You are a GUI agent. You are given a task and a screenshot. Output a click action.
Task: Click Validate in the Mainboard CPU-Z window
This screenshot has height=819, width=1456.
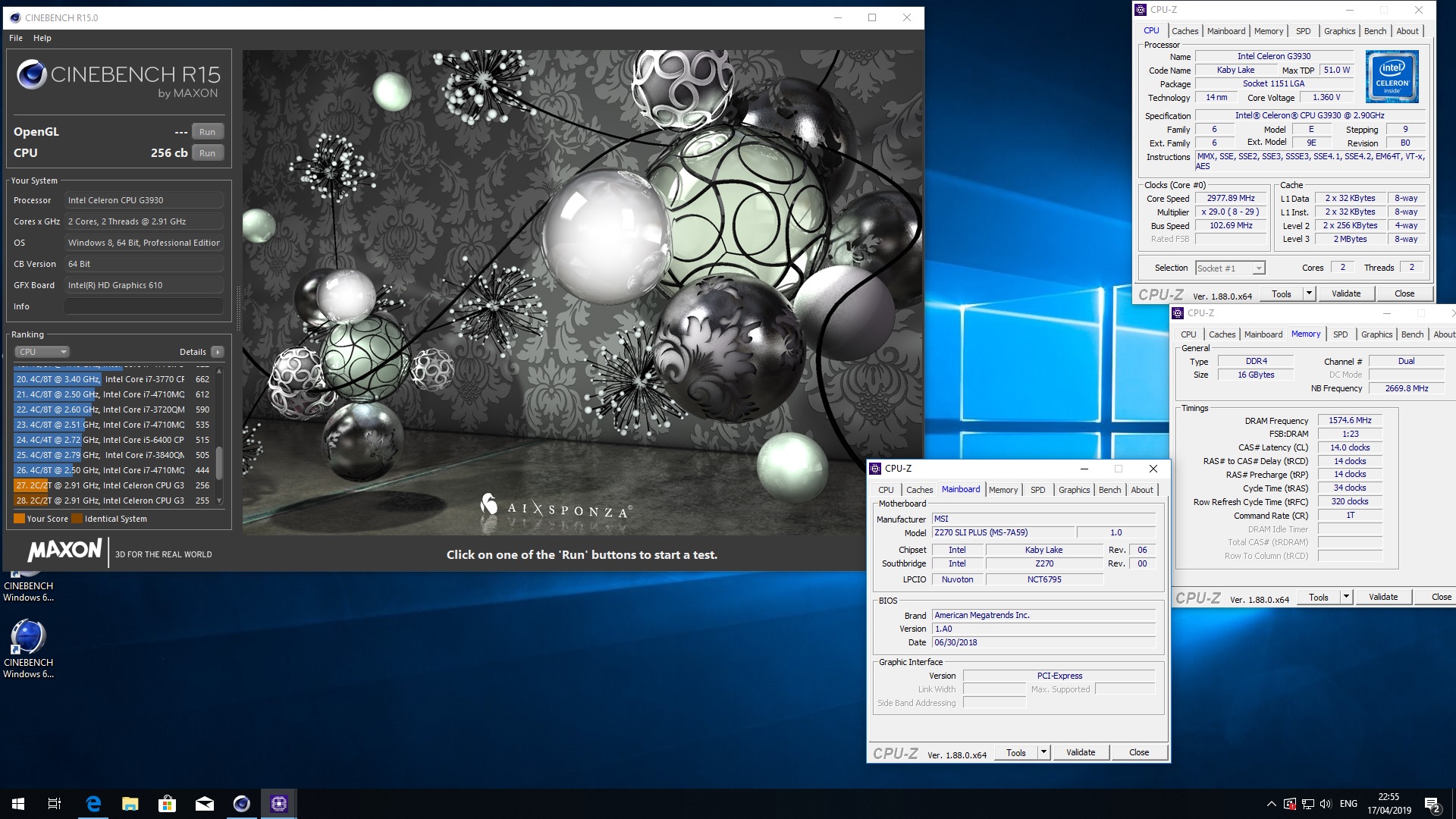click(1081, 753)
